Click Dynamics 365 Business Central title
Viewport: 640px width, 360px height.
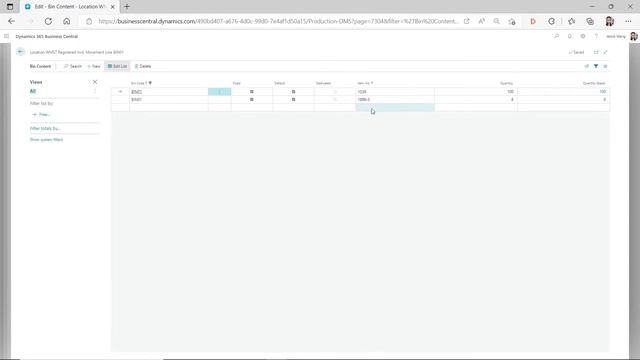[x=47, y=36]
